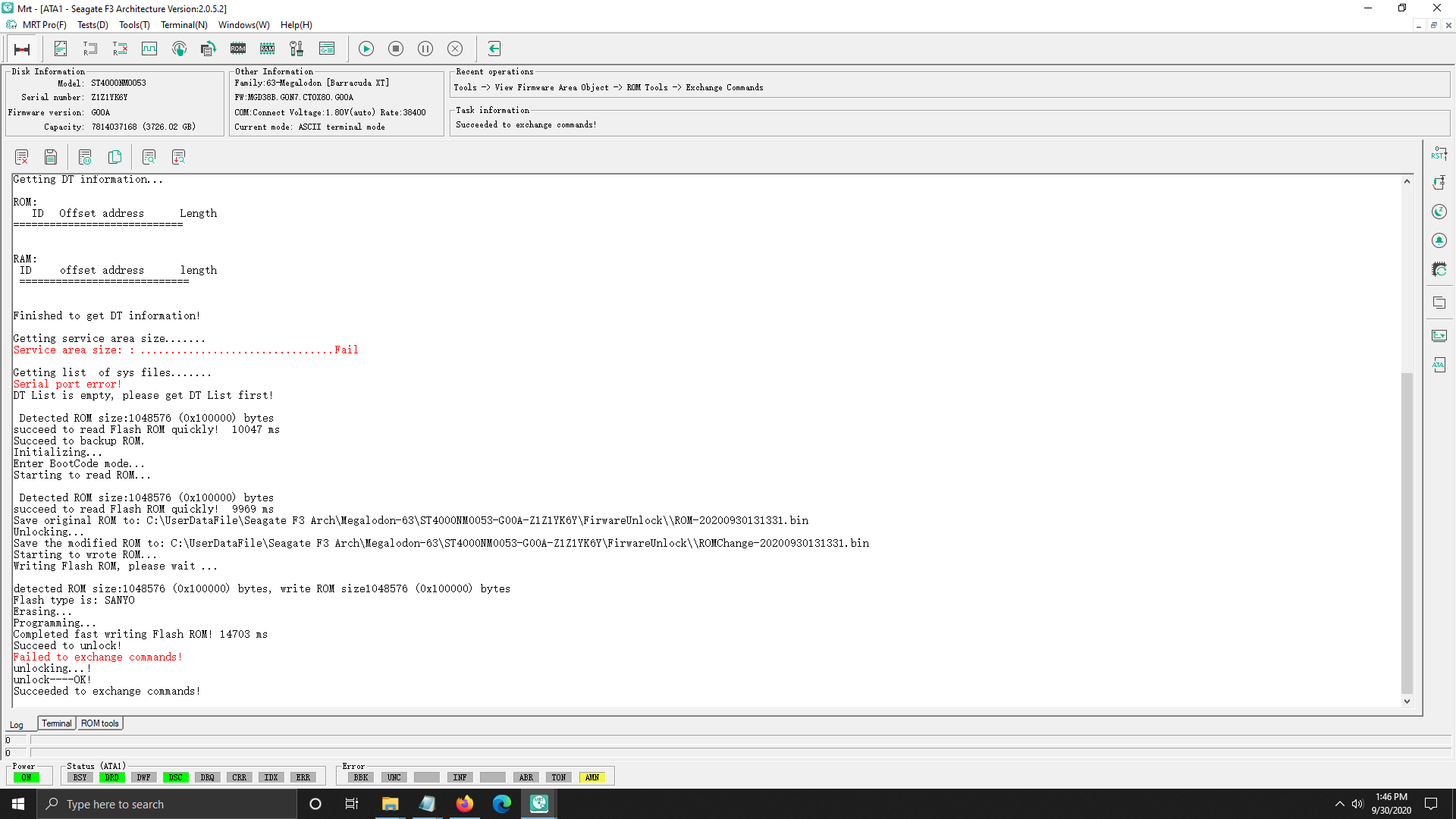The height and width of the screenshot is (819, 1456).
Task: Pause the running task
Action: pyautogui.click(x=425, y=49)
